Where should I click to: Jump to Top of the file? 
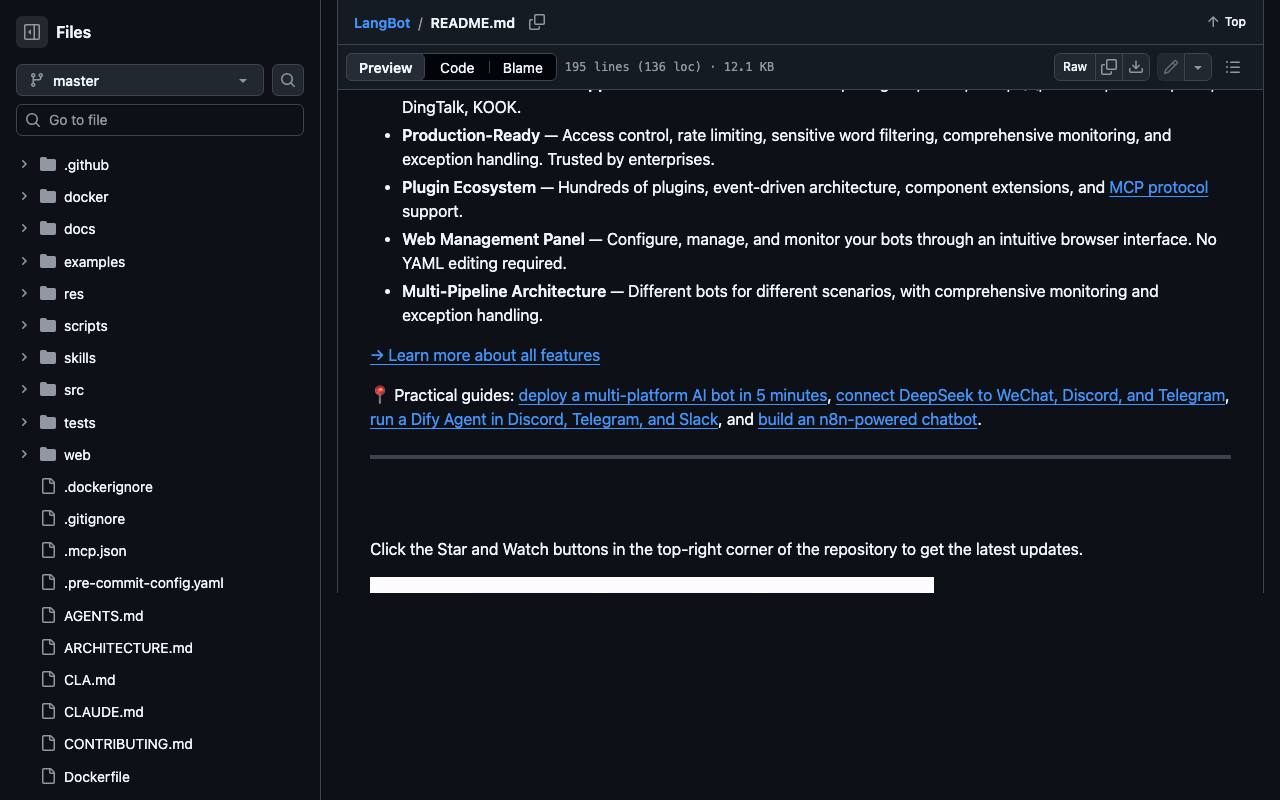[1226, 22]
